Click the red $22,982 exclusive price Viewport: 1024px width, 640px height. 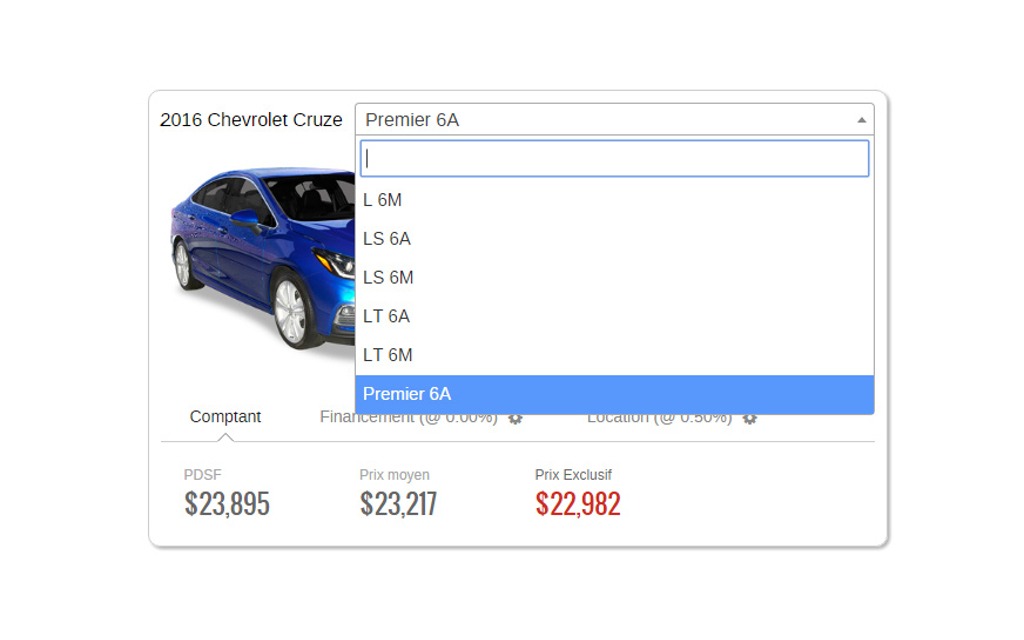(x=578, y=503)
